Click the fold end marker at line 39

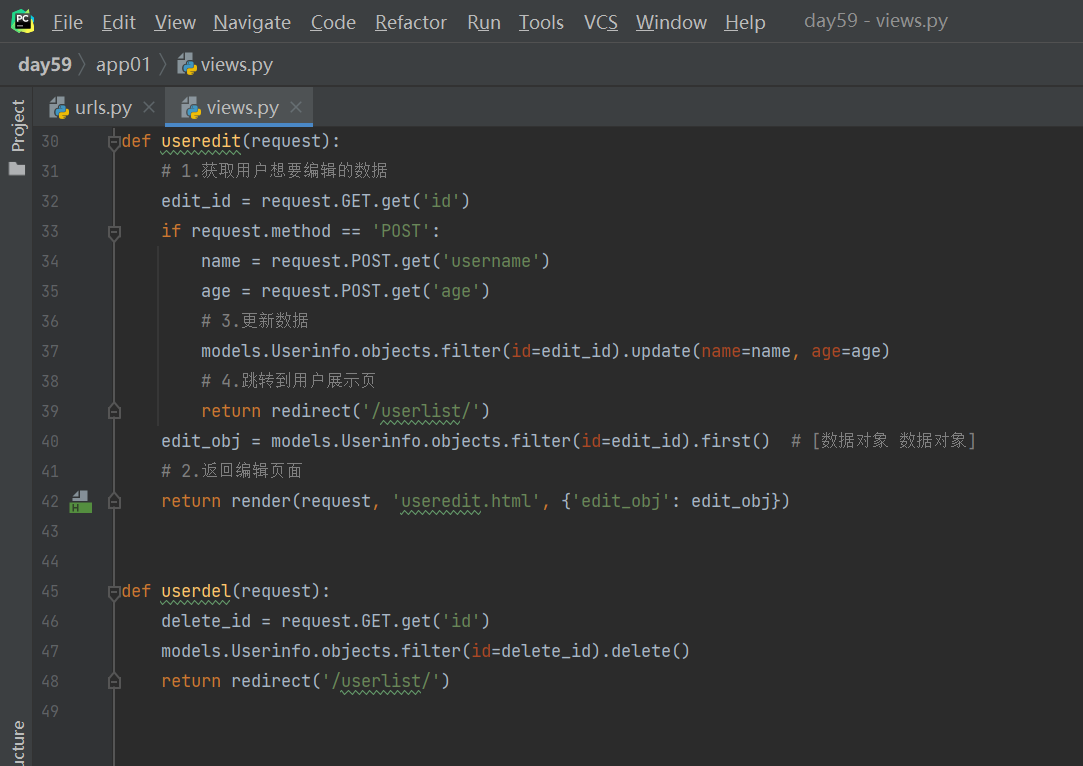coord(114,411)
